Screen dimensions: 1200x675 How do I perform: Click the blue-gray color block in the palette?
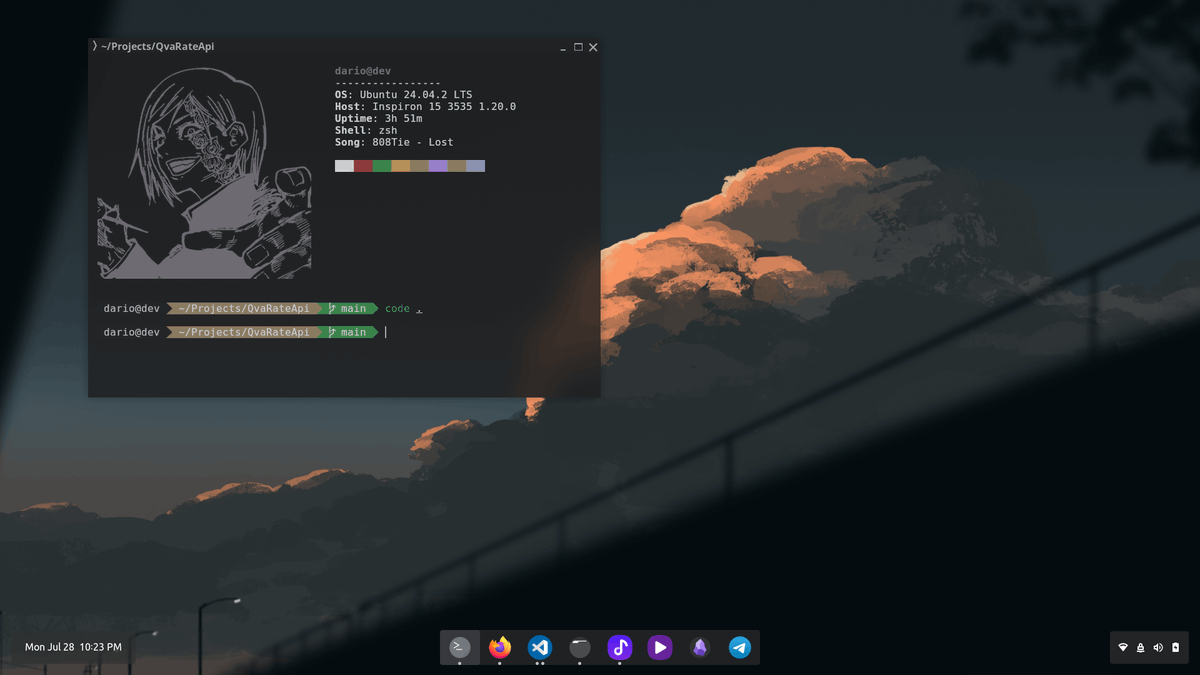[x=476, y=166]
